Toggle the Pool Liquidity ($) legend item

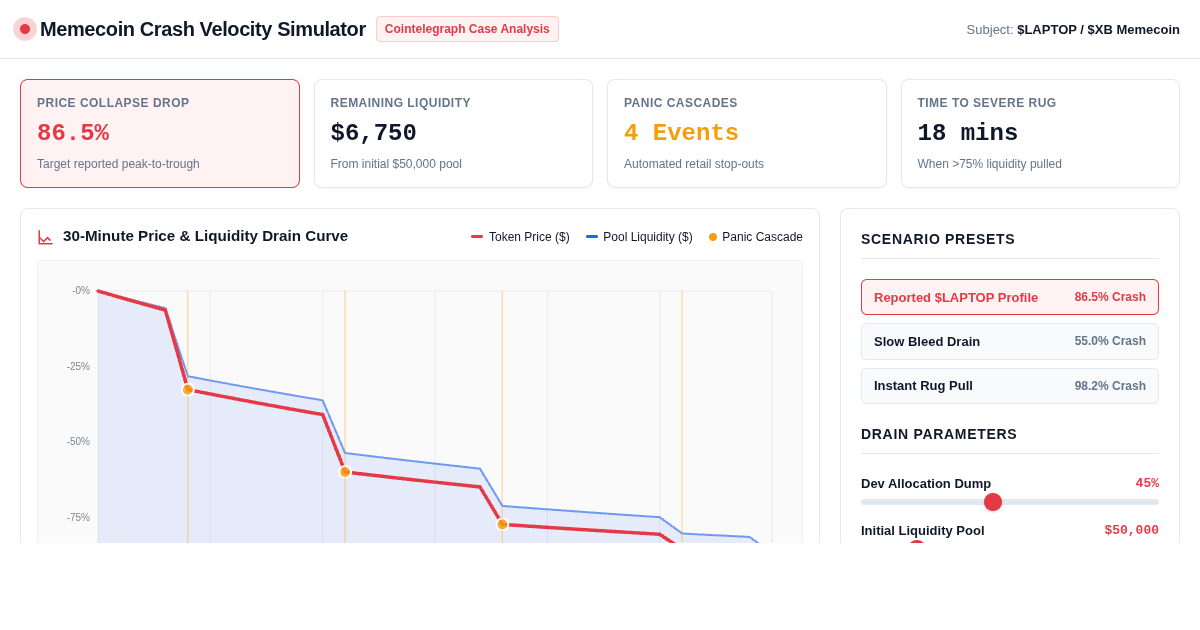639,237
